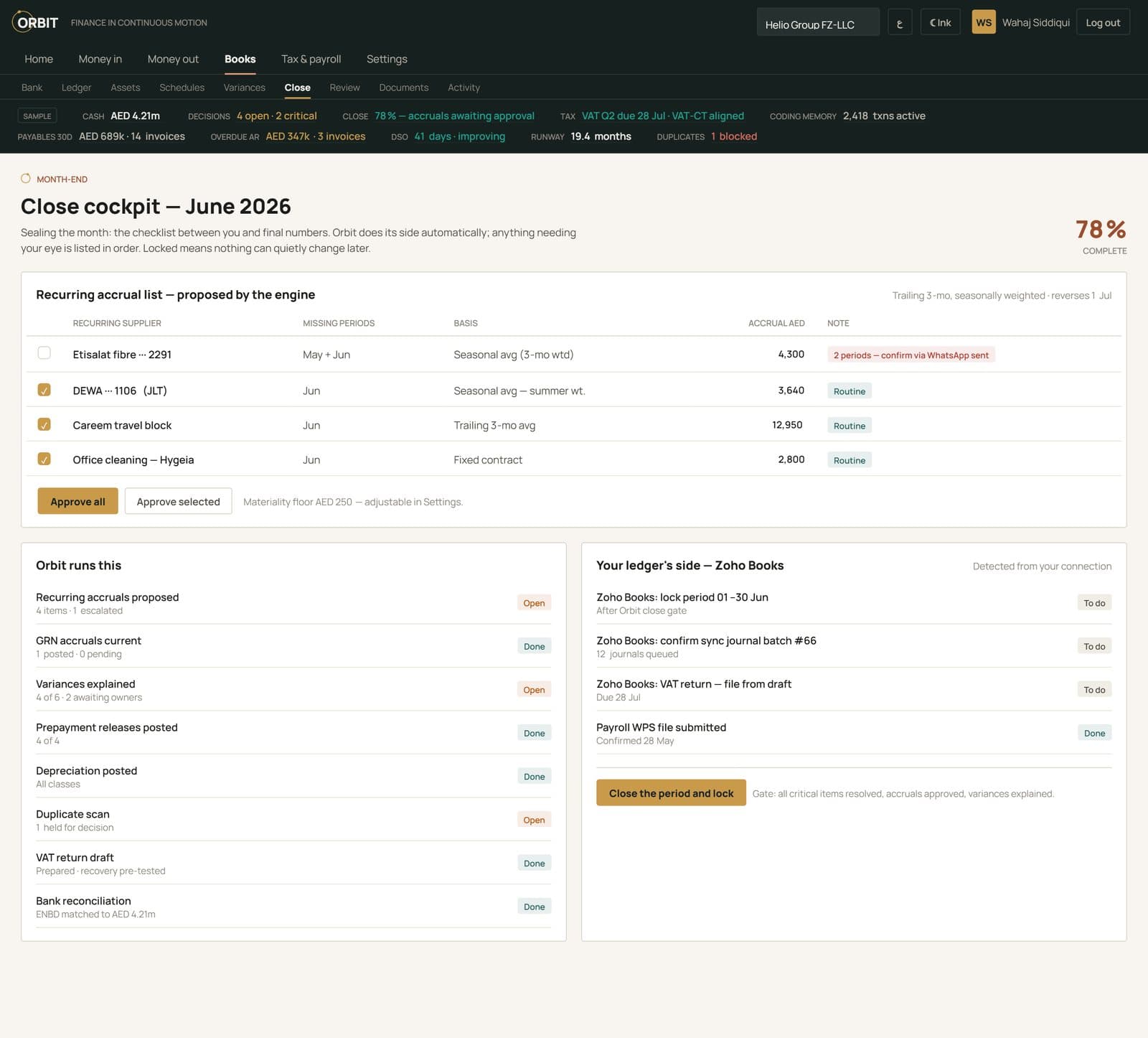Image resolution: width=1148 pixels, height=1038 pixels.
Task: Click the To do badge for VAT return
Action: click(x=1094, y=690)
